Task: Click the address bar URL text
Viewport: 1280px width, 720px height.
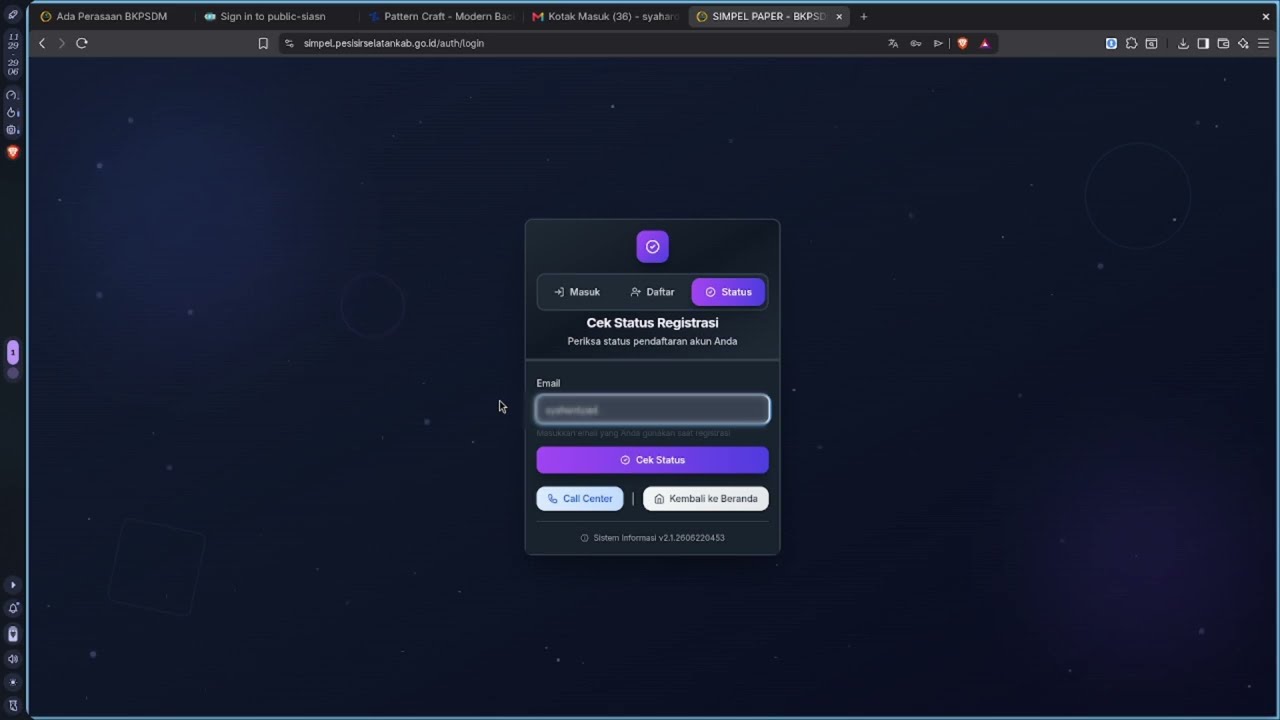Action: (x=394, y=43)
